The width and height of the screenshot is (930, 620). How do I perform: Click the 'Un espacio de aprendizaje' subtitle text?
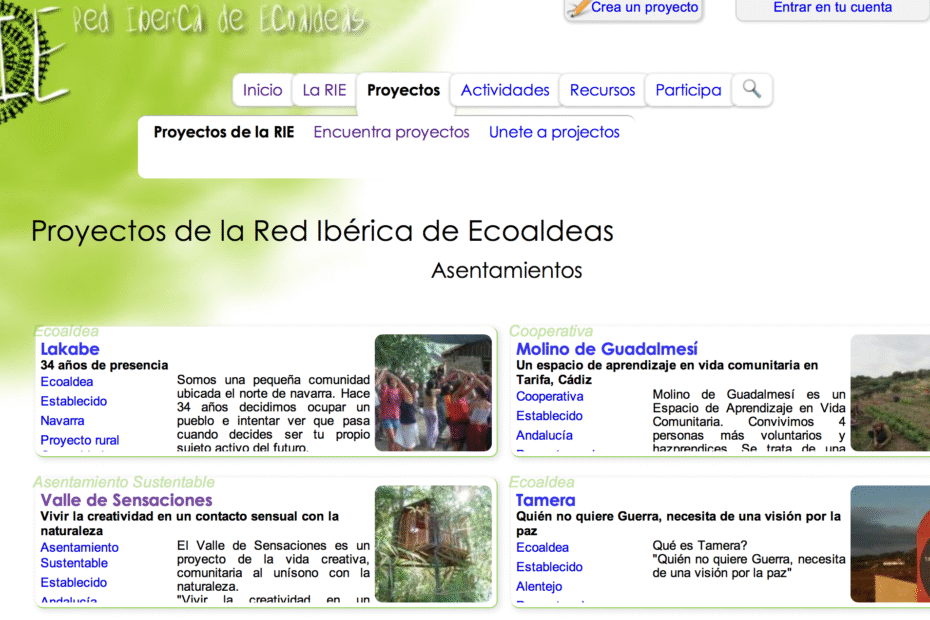point(667,372)
